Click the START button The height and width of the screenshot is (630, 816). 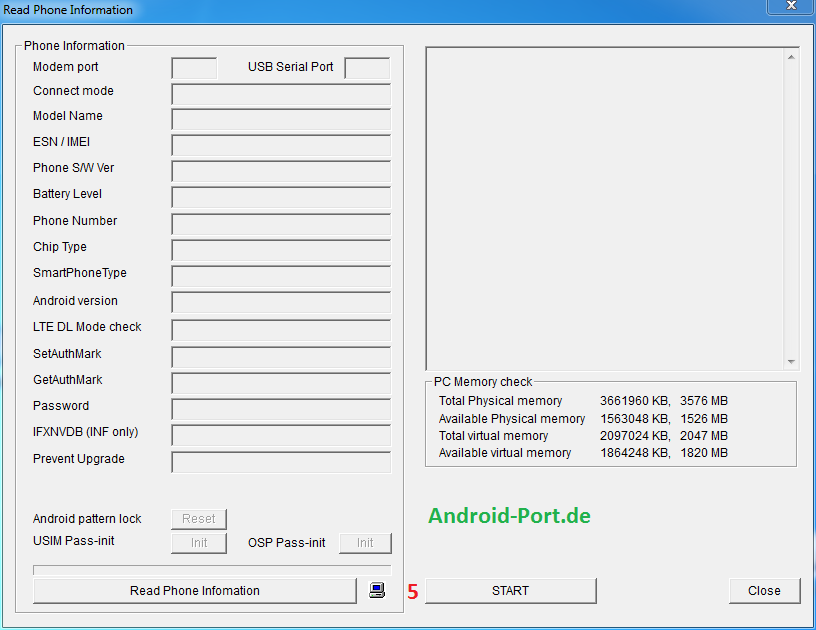pyautogui.click(x=510, y=591)
